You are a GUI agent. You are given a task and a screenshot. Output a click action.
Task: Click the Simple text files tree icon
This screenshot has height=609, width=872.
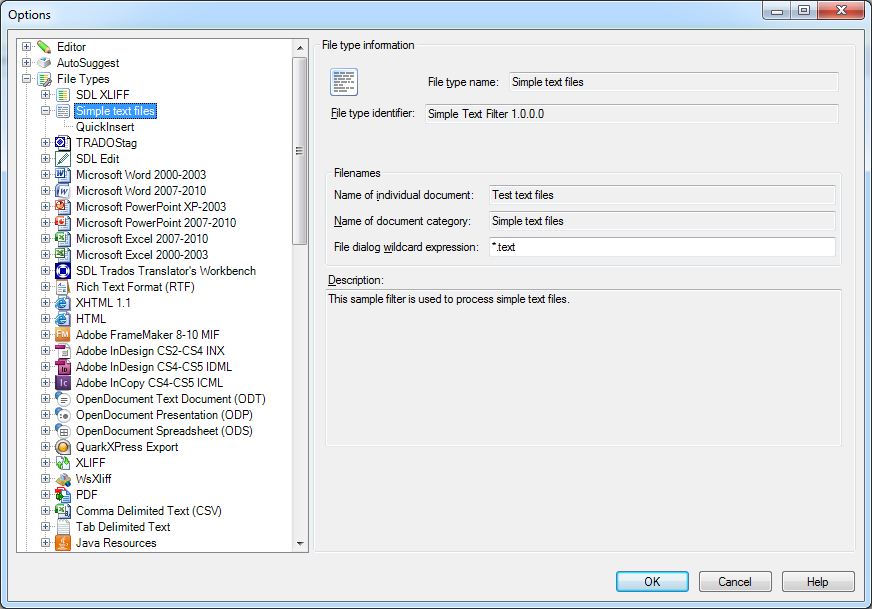point(63,111)
